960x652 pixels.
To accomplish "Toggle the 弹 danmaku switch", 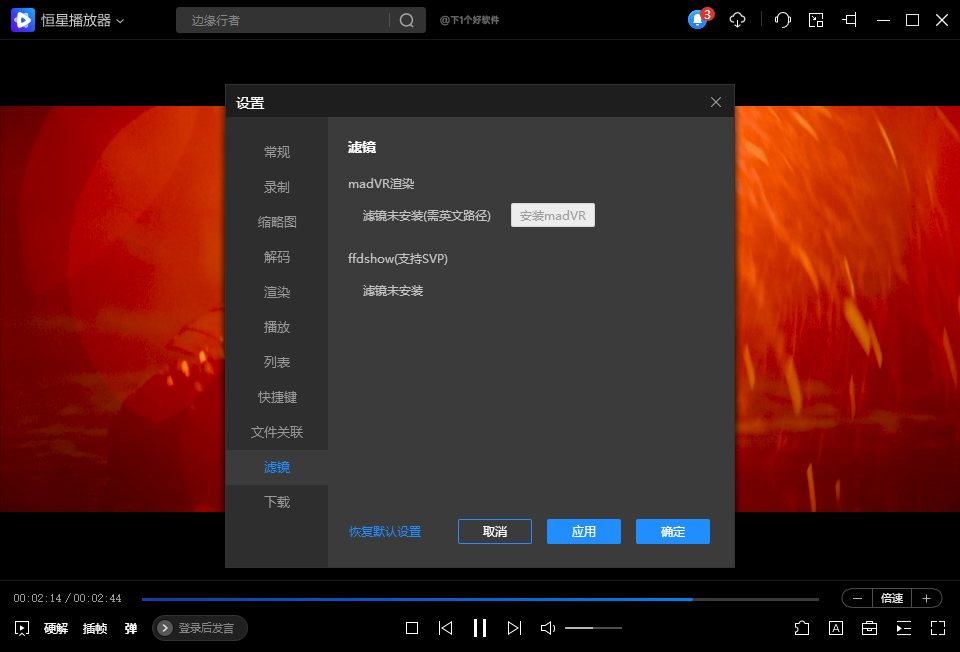I will pyautogui.click(x=130, y=628).
